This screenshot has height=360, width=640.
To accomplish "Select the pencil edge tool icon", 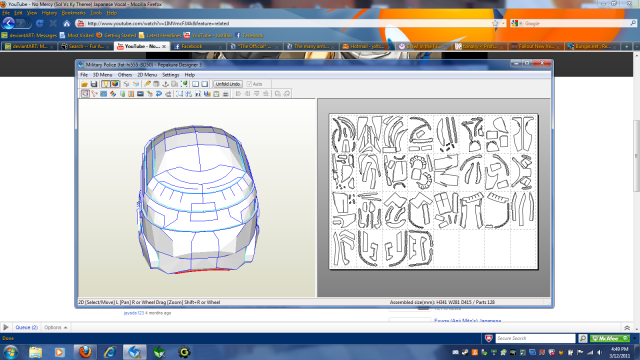I will pos(147,84).
